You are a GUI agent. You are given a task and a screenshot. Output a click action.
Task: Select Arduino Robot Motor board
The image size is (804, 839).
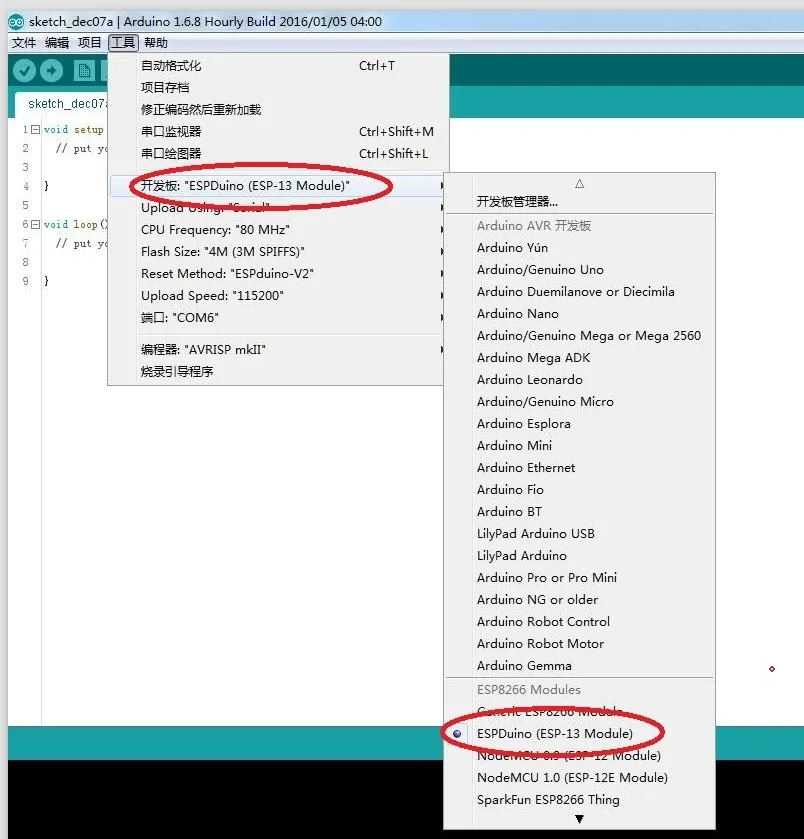pos(580,643)
